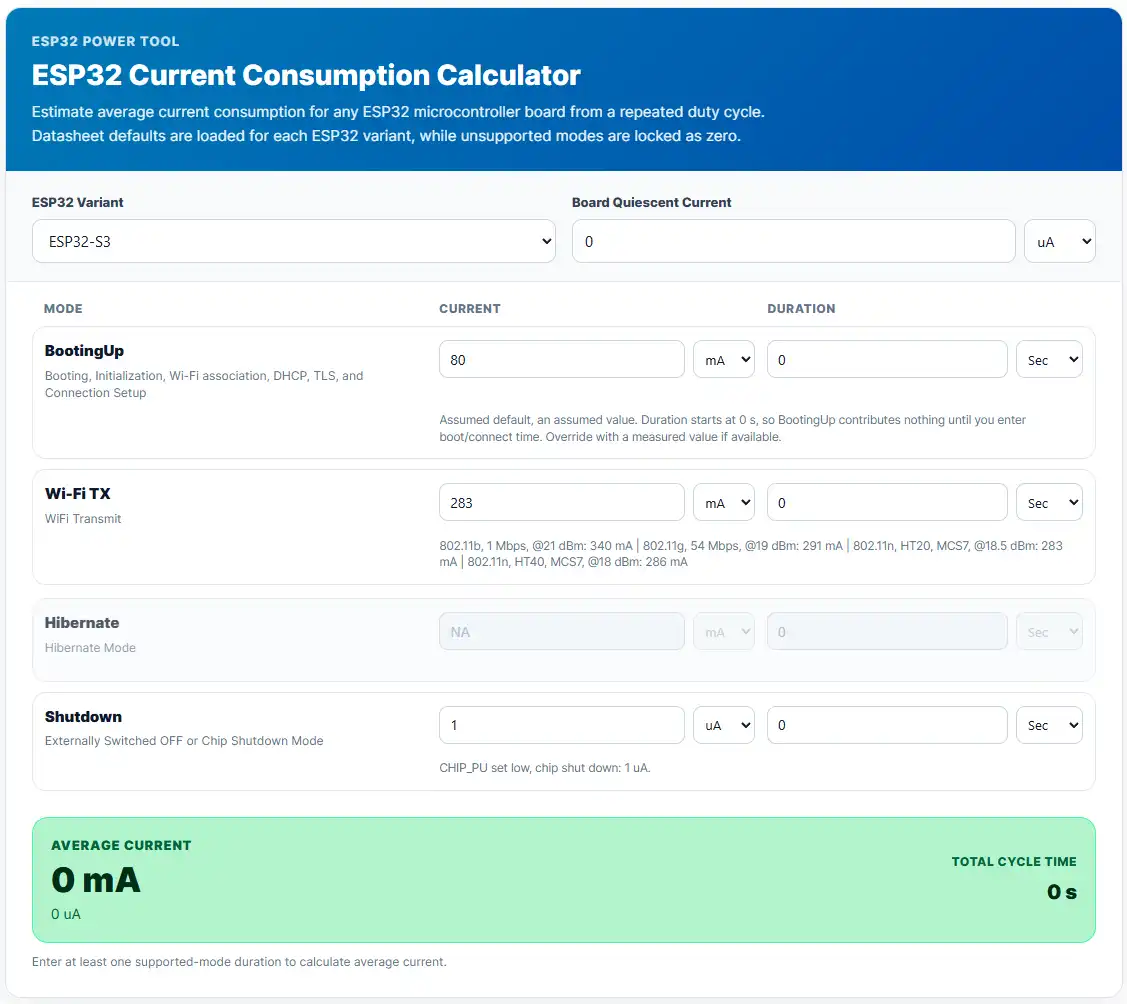The width and height of the screenshot is (1127, 1004).
Task: Click the BootingUp mode heading
Action: pyautogui.click(x=84, y=351)
